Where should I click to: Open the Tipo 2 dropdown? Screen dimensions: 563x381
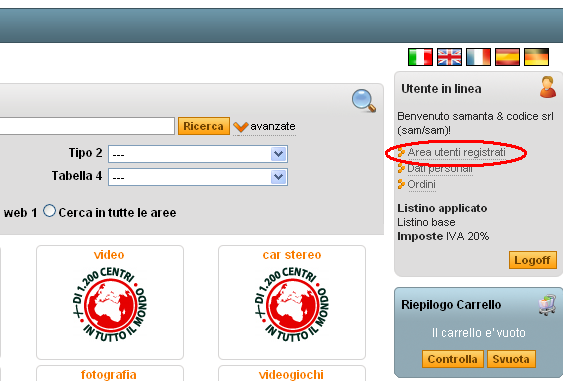[x=198, y=154]
